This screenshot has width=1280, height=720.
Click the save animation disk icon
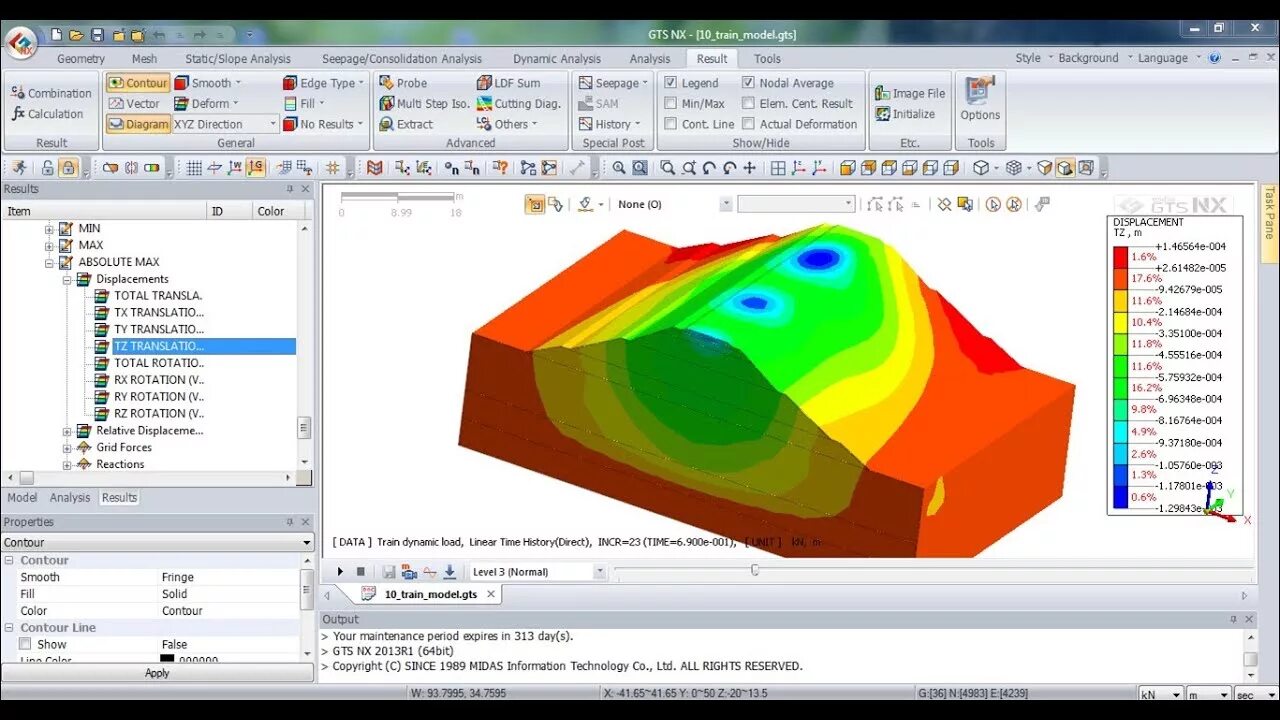(389, 572)
